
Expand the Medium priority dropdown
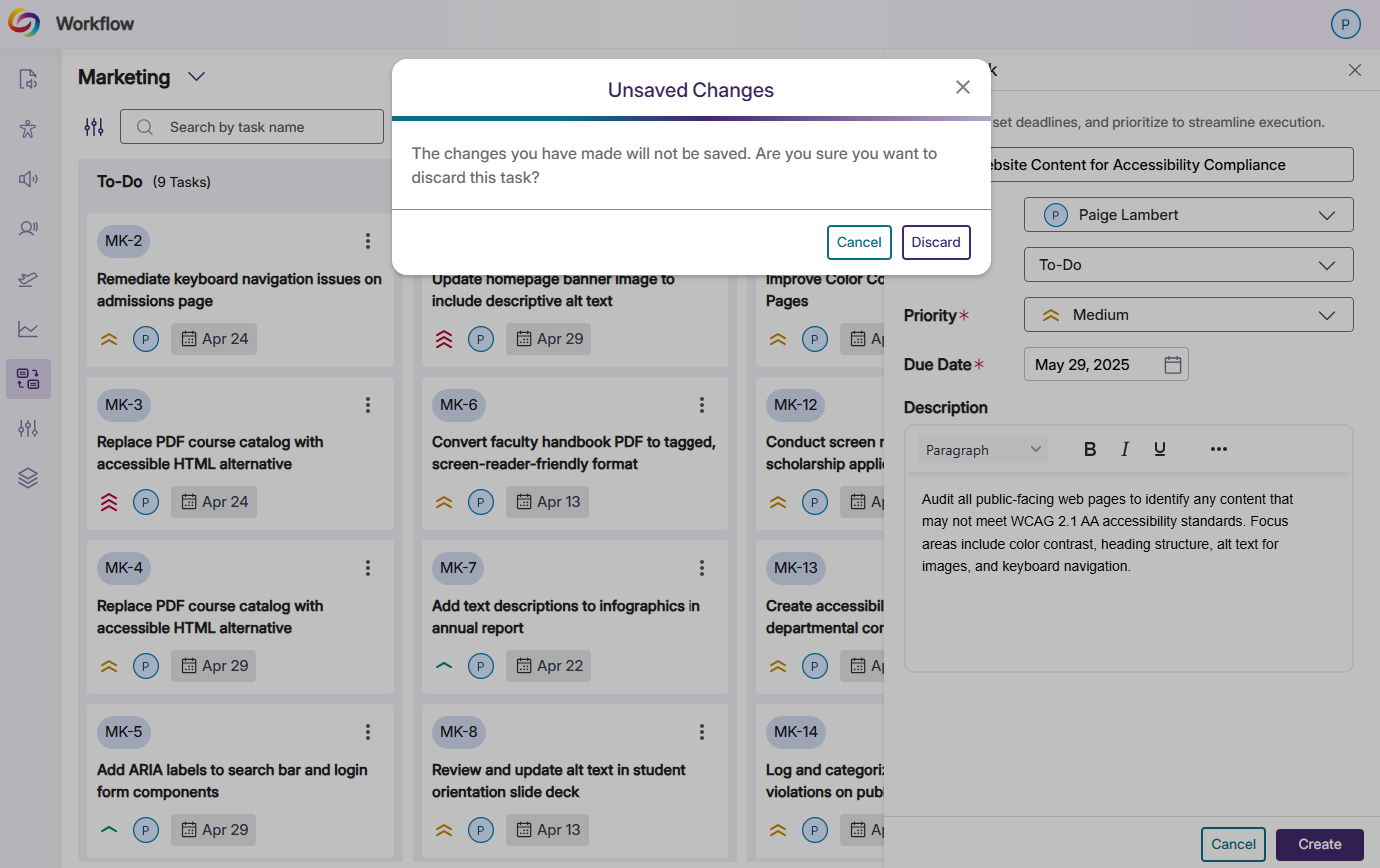1188,315
